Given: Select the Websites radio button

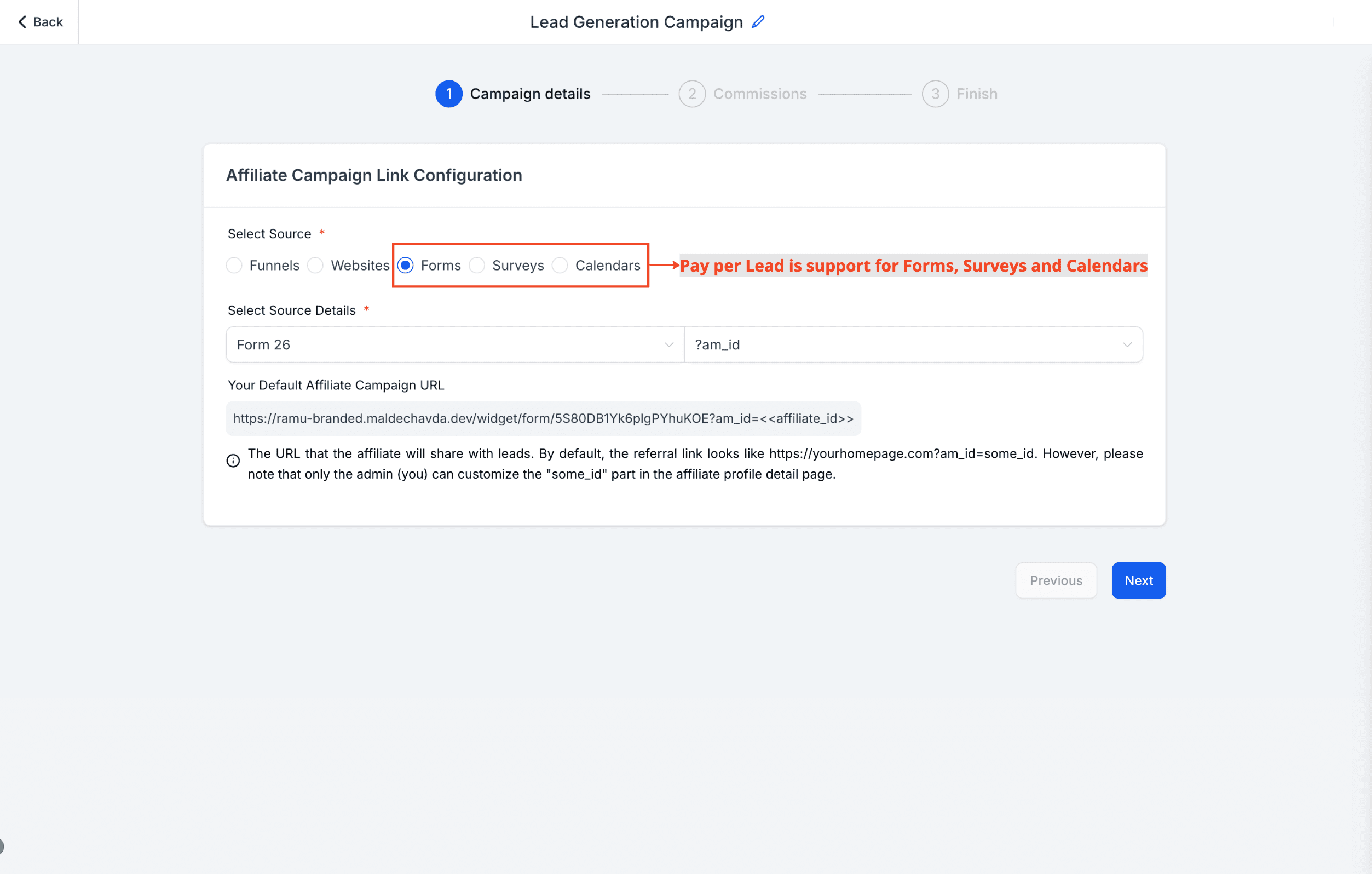Looking at the screenshot, I should click(315, 266).
